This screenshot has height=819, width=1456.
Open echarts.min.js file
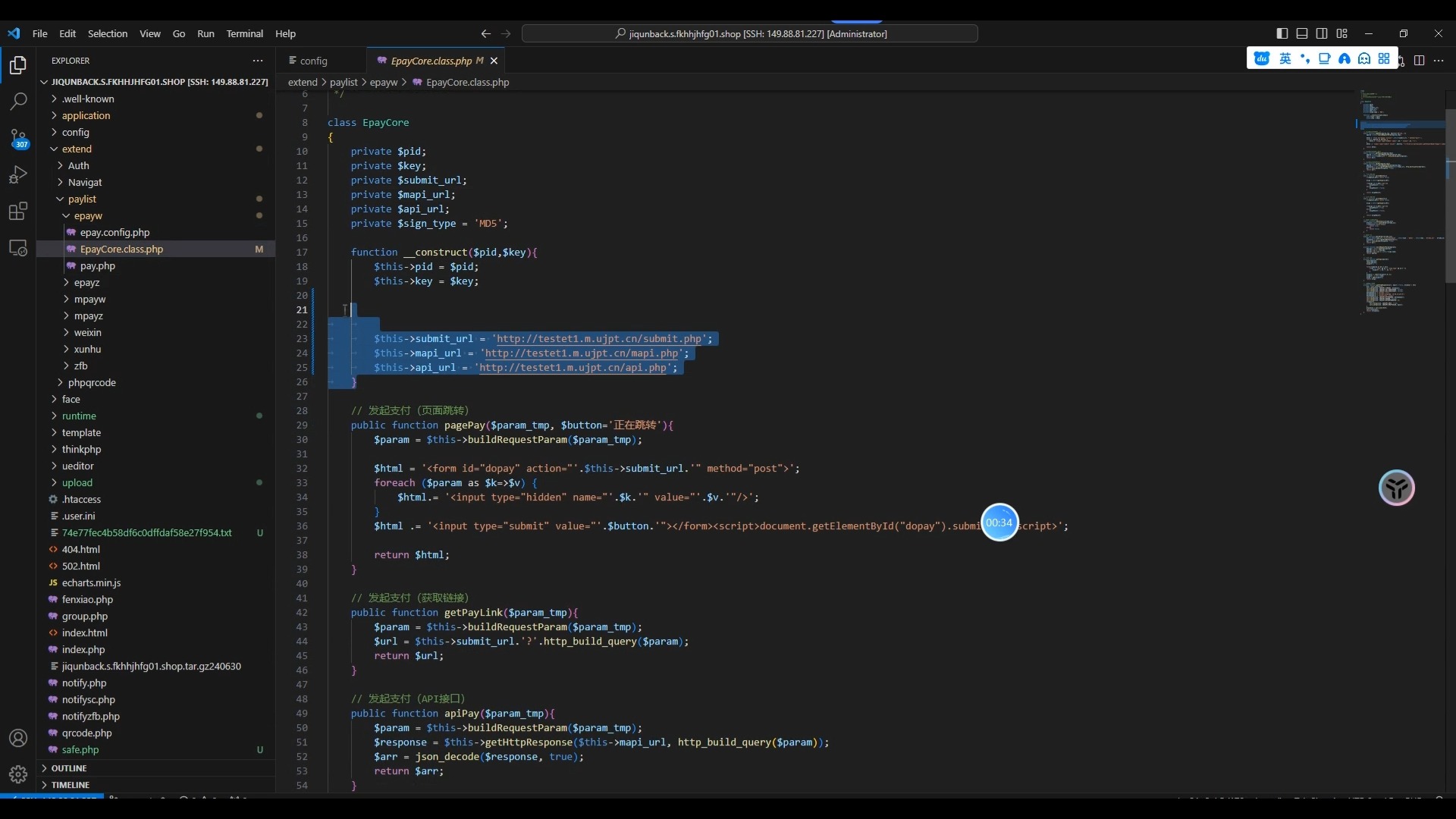click(x=155, y=582)
